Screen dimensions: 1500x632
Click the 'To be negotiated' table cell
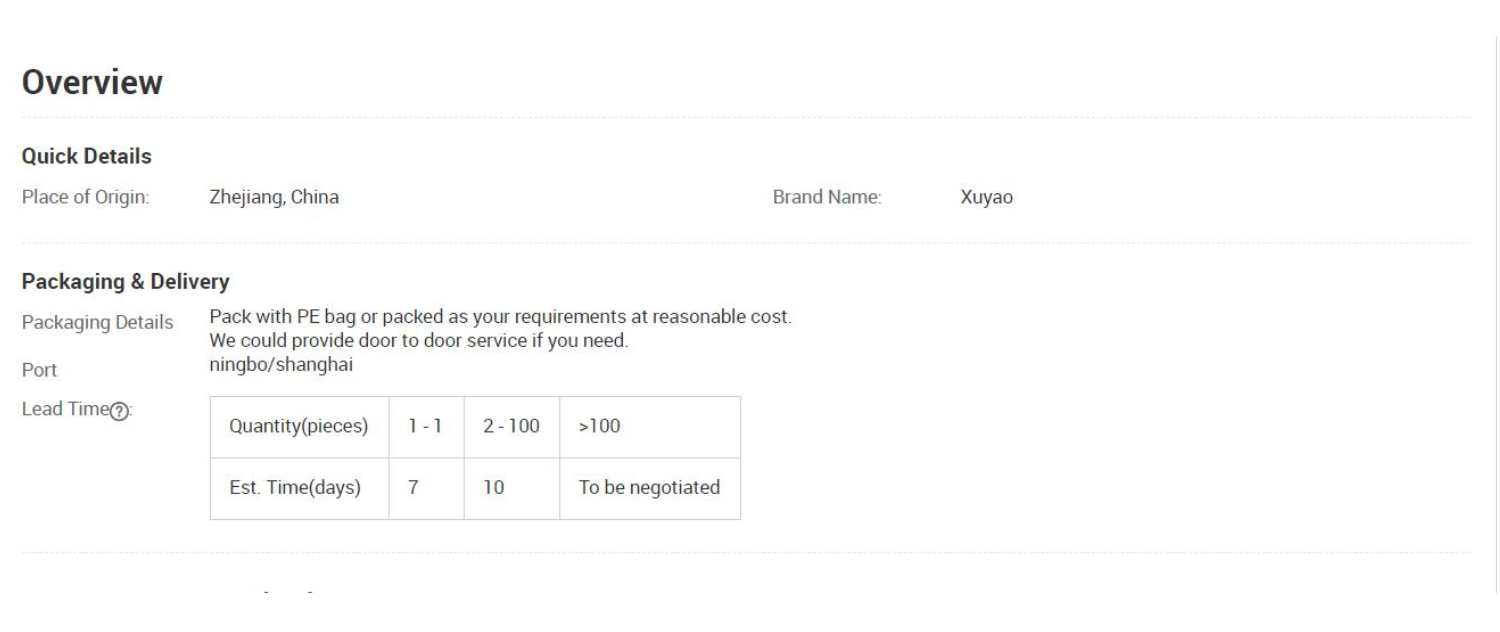tap(649, 489)
